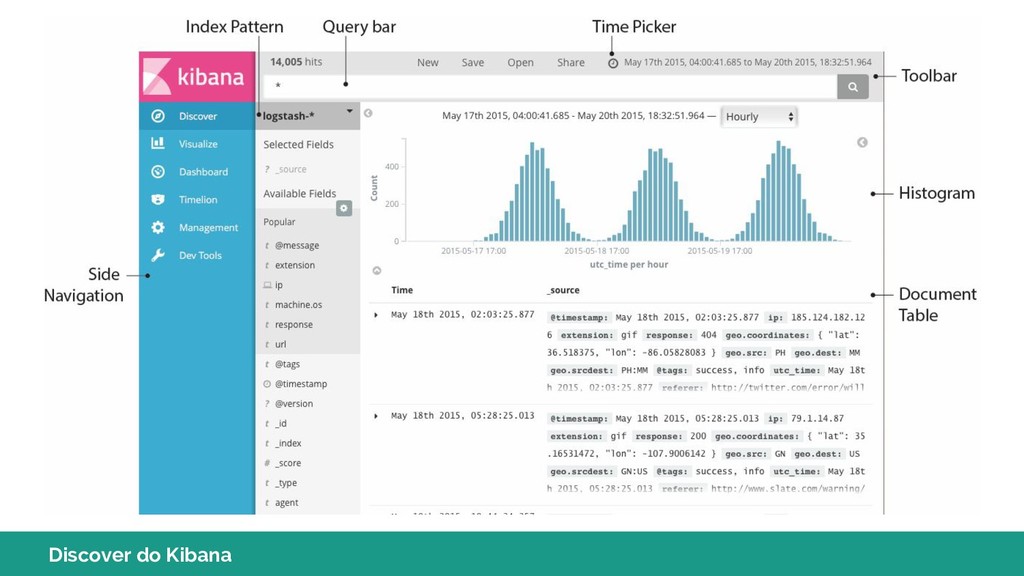Open the Dev Tools wrench icon
1024x576 pixels.
click(x=158, y=255)
